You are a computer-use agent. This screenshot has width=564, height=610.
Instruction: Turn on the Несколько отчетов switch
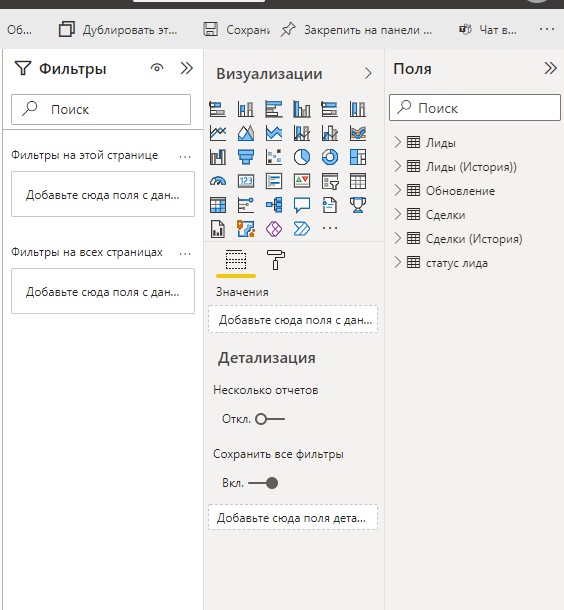point(270,419)
